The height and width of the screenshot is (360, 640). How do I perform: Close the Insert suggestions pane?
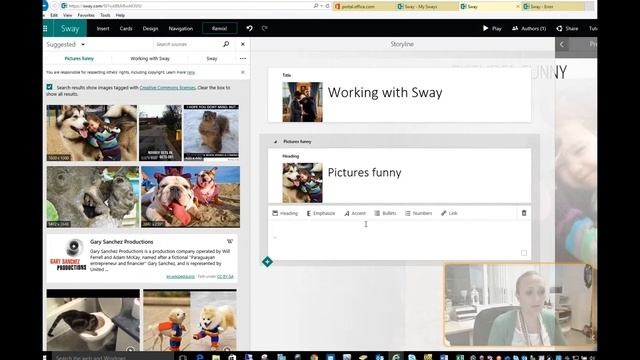[243, 44]
